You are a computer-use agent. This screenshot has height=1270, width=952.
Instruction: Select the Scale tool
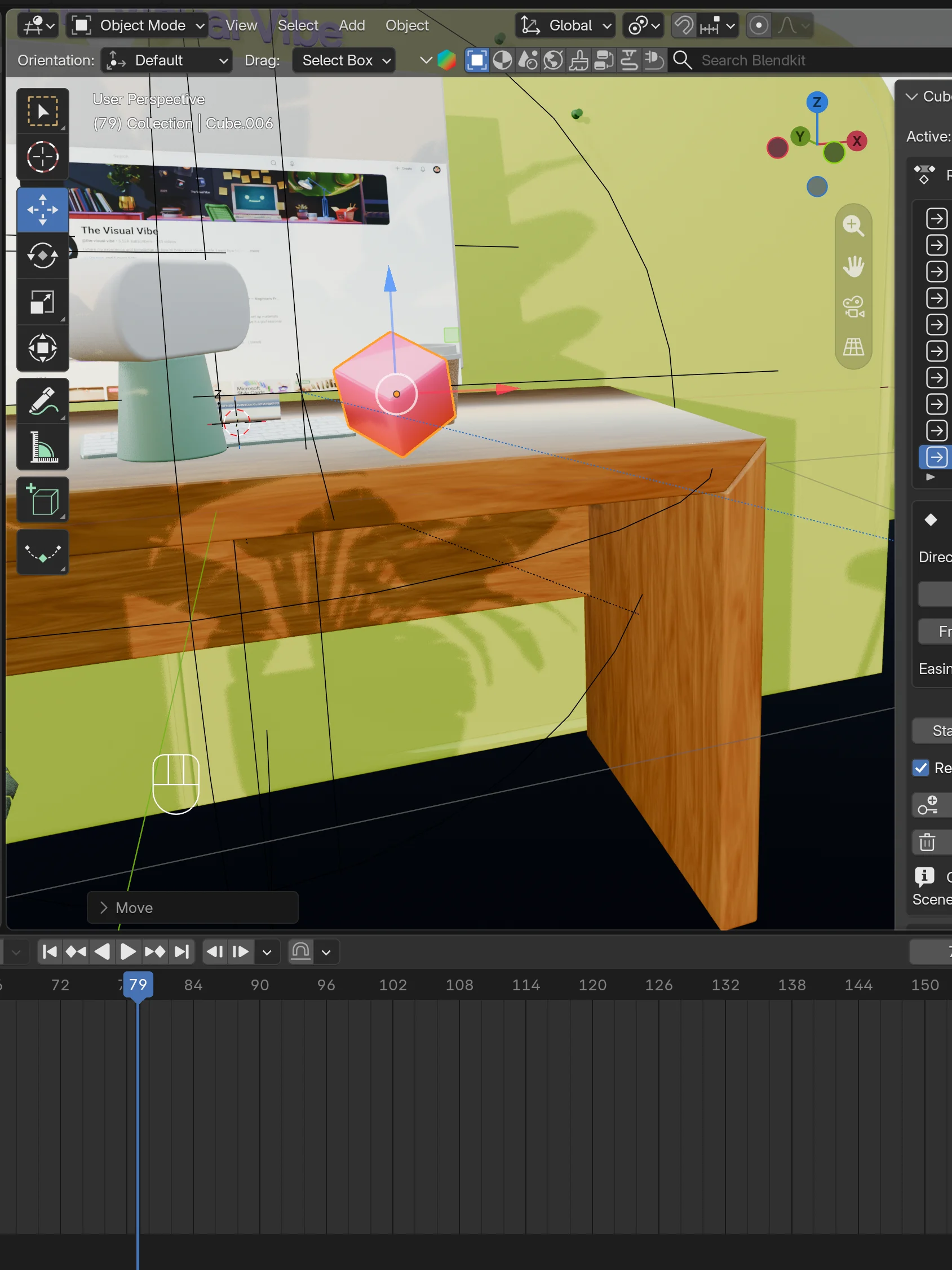click(42, 302)
